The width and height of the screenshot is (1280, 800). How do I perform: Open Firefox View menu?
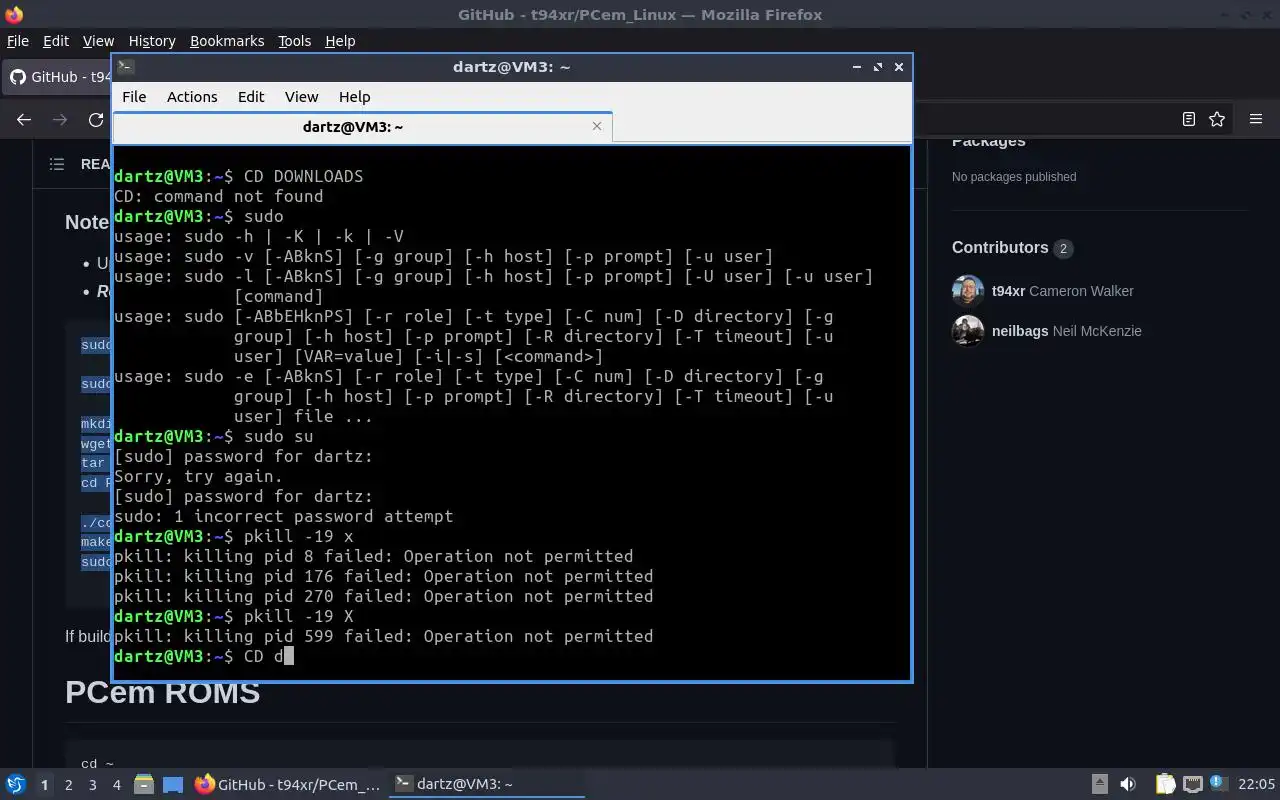[98, 41]
